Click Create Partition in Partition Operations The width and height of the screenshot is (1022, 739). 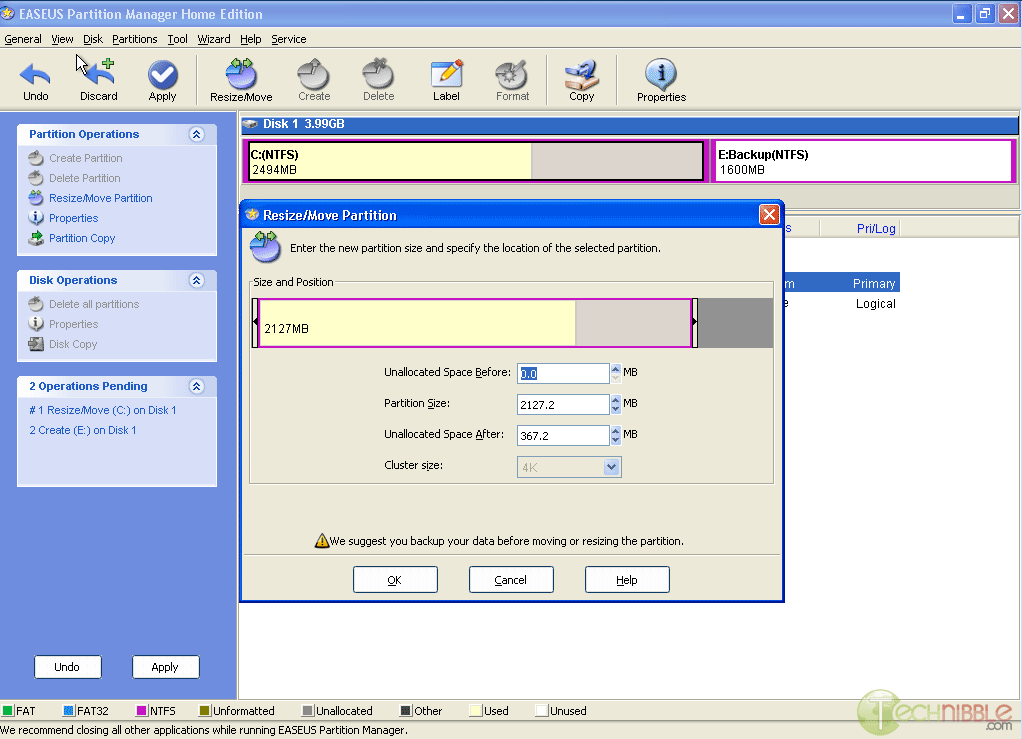[x=85, y=158]
